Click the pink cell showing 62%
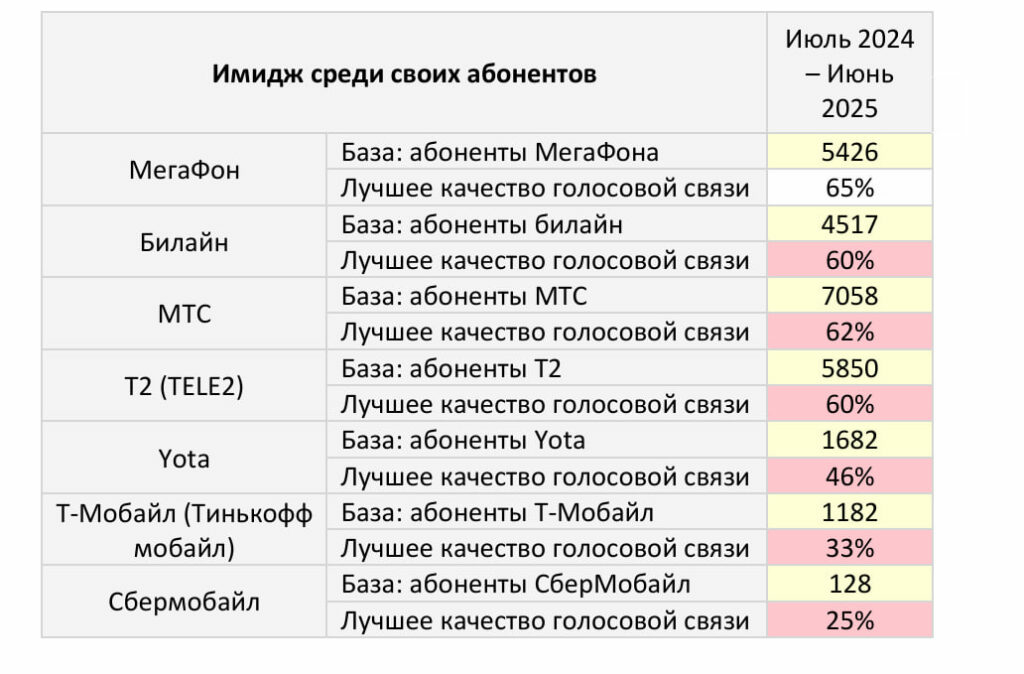Screen dimensions: 1024x674 point(849,332)
